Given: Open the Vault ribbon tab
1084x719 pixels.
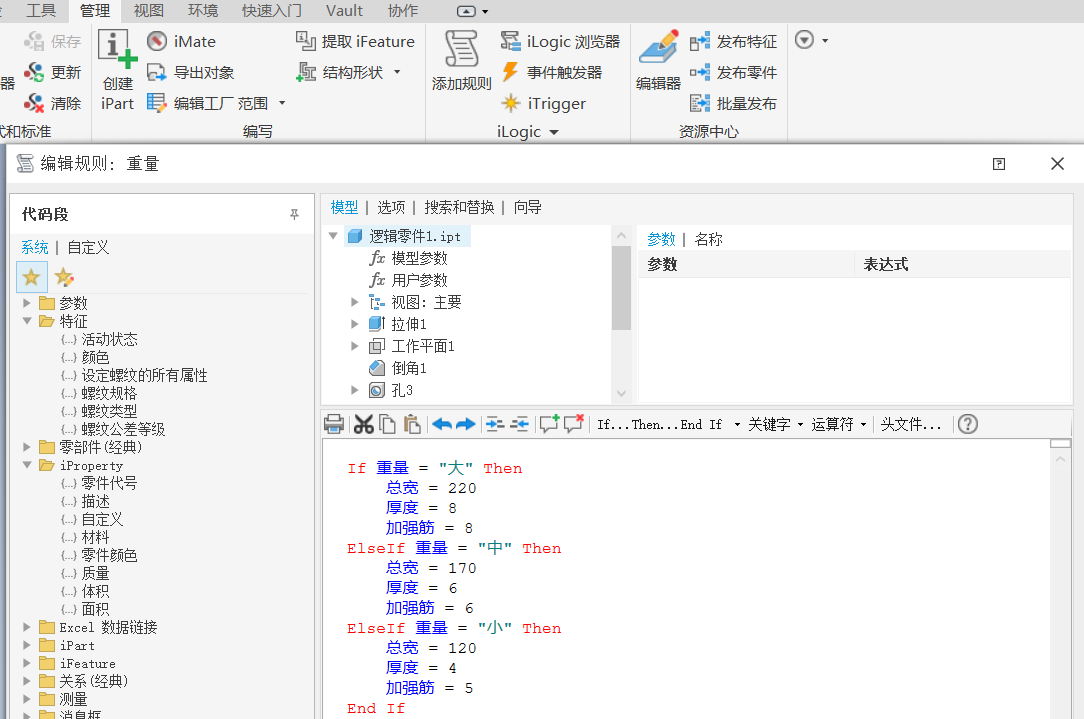Looking at the screenshot, I should point(344,11).
